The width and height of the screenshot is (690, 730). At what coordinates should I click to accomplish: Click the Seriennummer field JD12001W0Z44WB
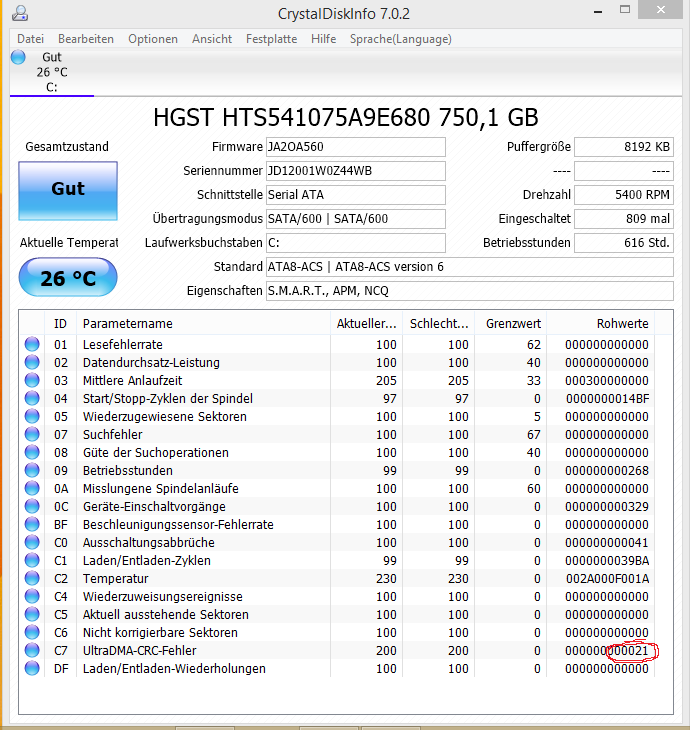tap(356, 171)
